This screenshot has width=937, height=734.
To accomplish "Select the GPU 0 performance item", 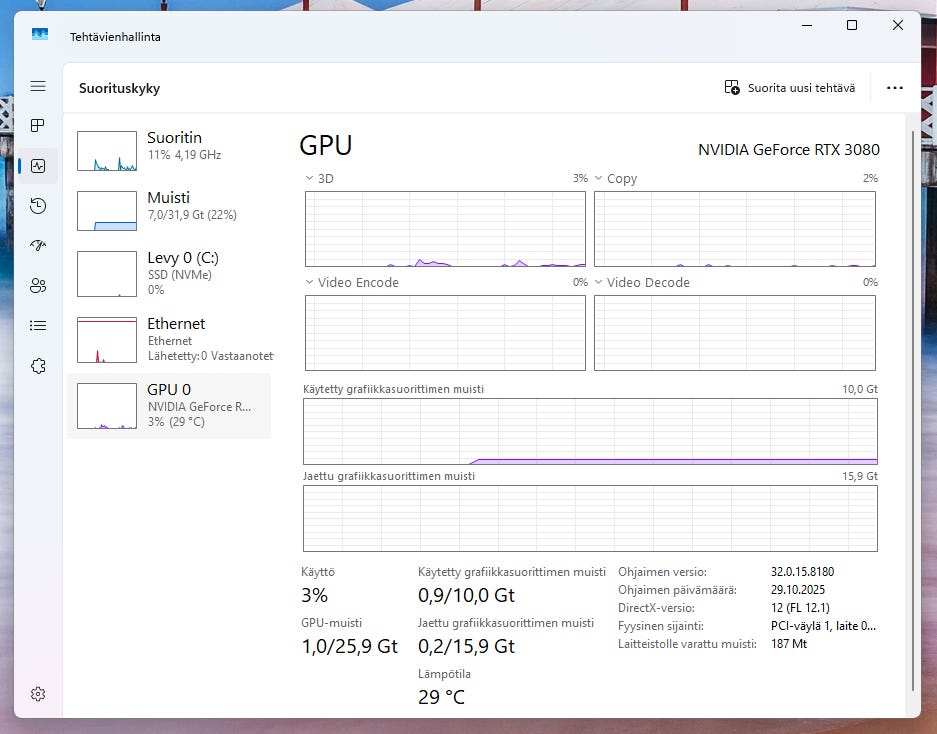I will [x=169, y=406].
